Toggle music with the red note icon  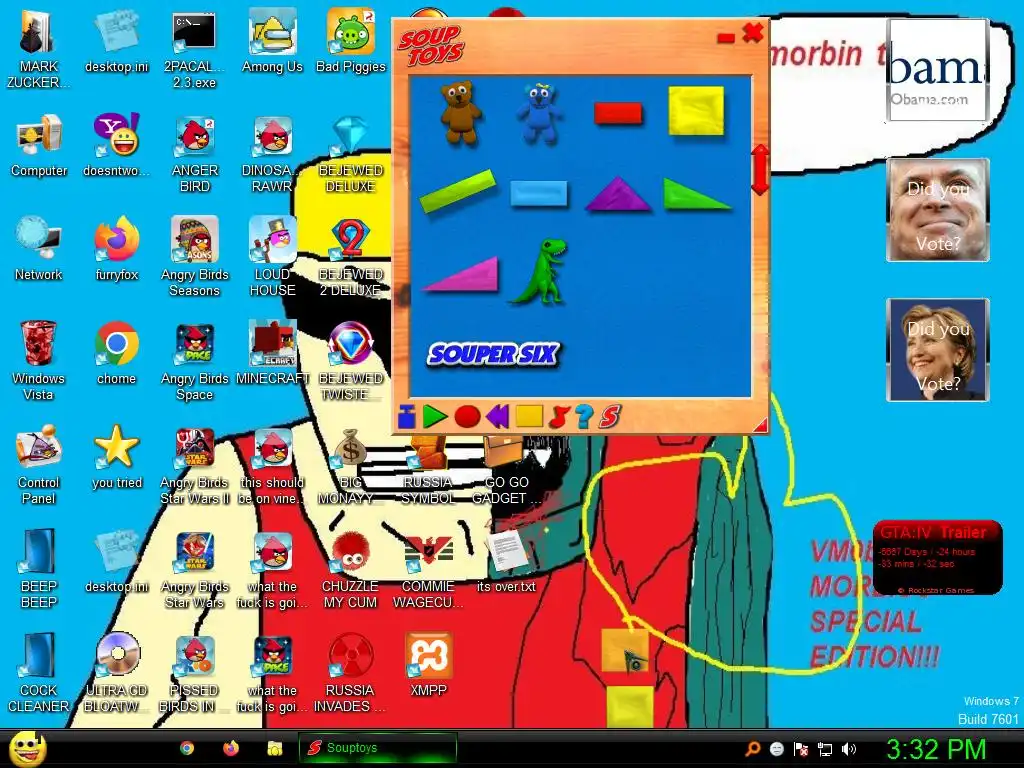tap(559, 416)
